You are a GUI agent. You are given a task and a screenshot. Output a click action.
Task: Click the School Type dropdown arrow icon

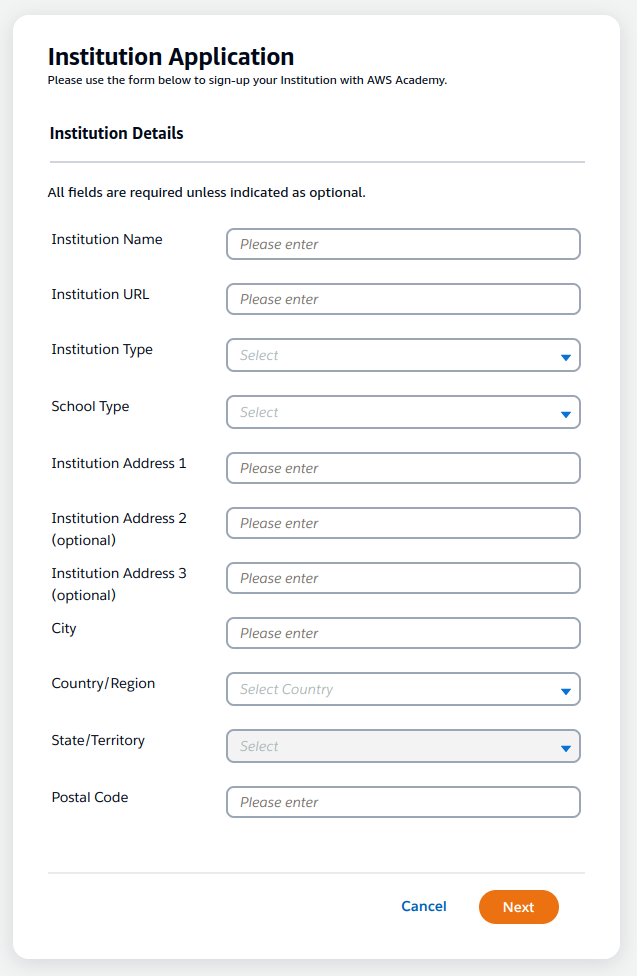point(565,414)
